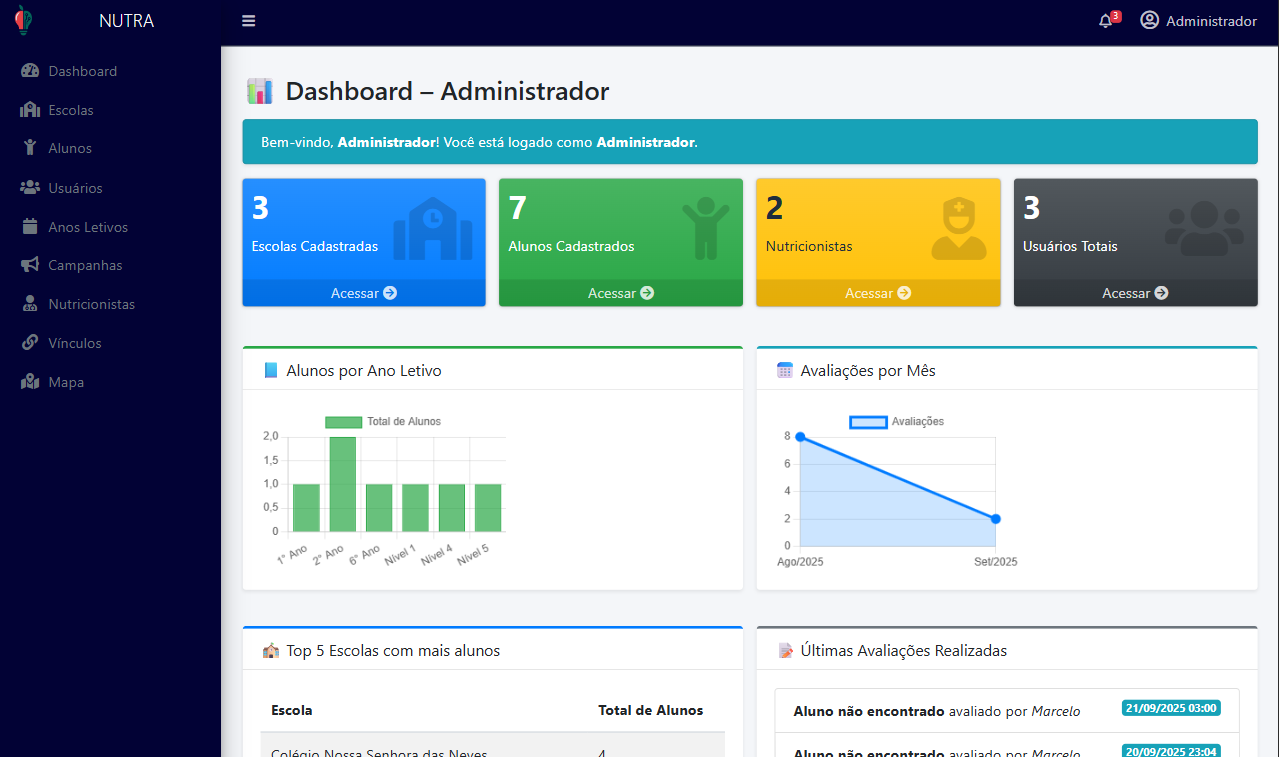
Task: Click the notification bell icon
Action: point(1105,21)
